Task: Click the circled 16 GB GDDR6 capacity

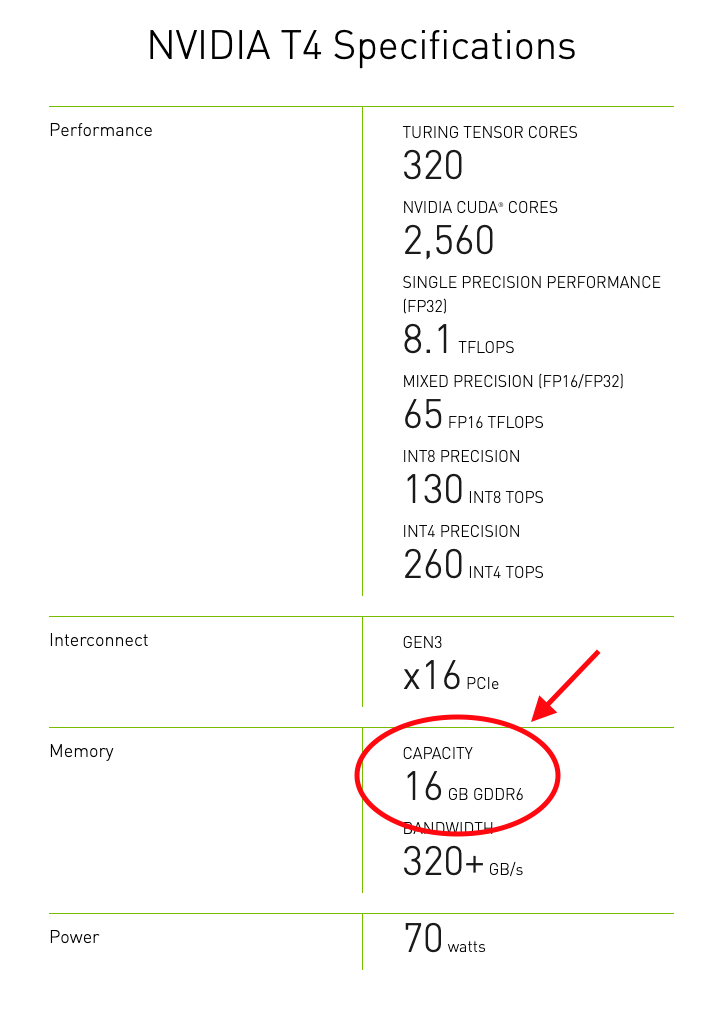Action: pyautogui.click(x=463, y=788)
